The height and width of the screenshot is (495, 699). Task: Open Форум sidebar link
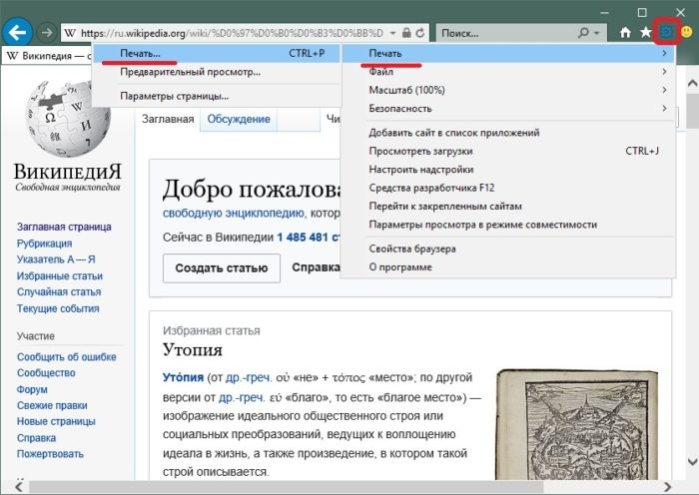(32, 389)
